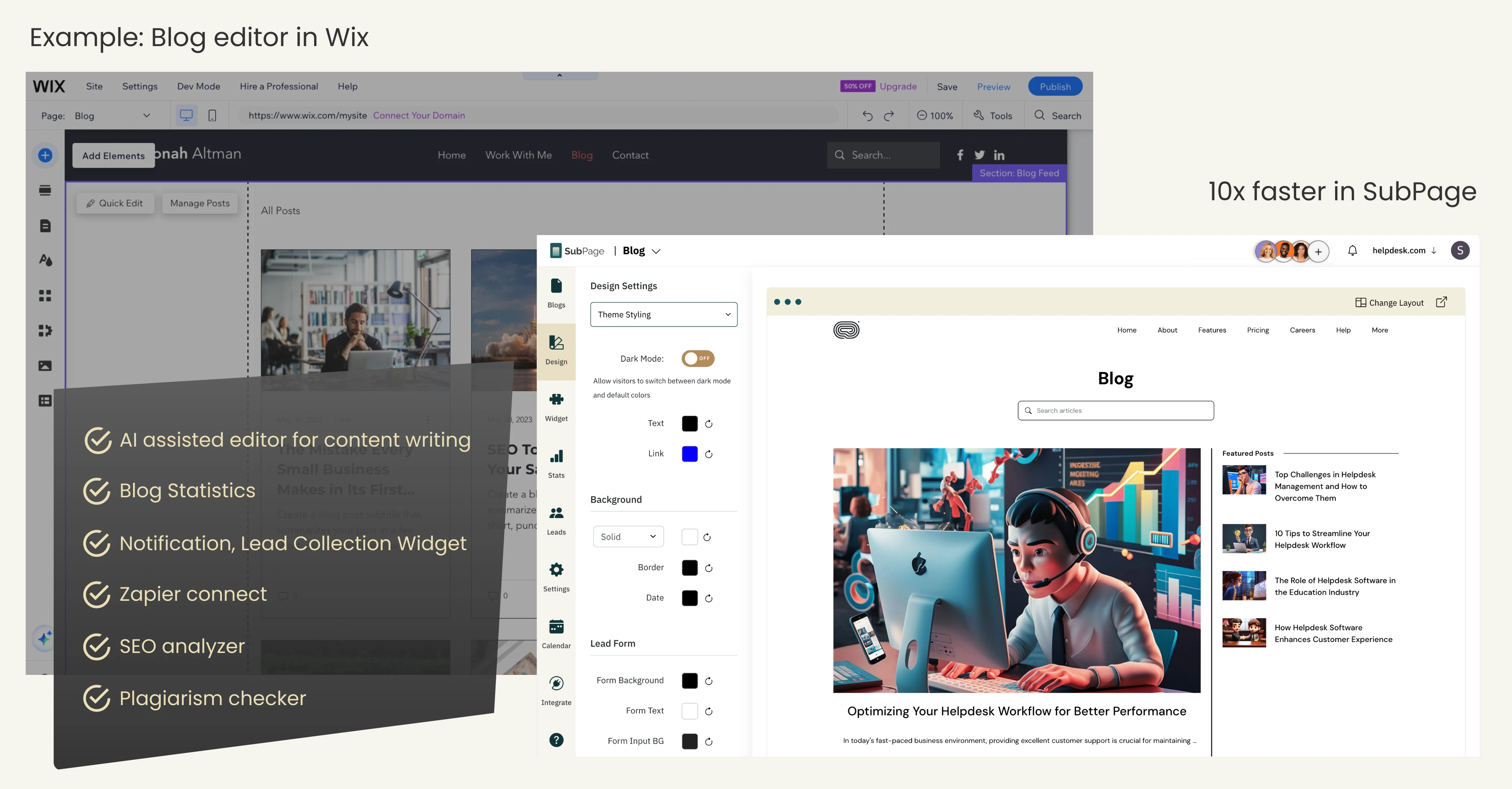Image resolution: width=1512 pixels, height=789 pixels.
Task: Open Calendar in the SubPage sidebar
Action: point(556,634)
